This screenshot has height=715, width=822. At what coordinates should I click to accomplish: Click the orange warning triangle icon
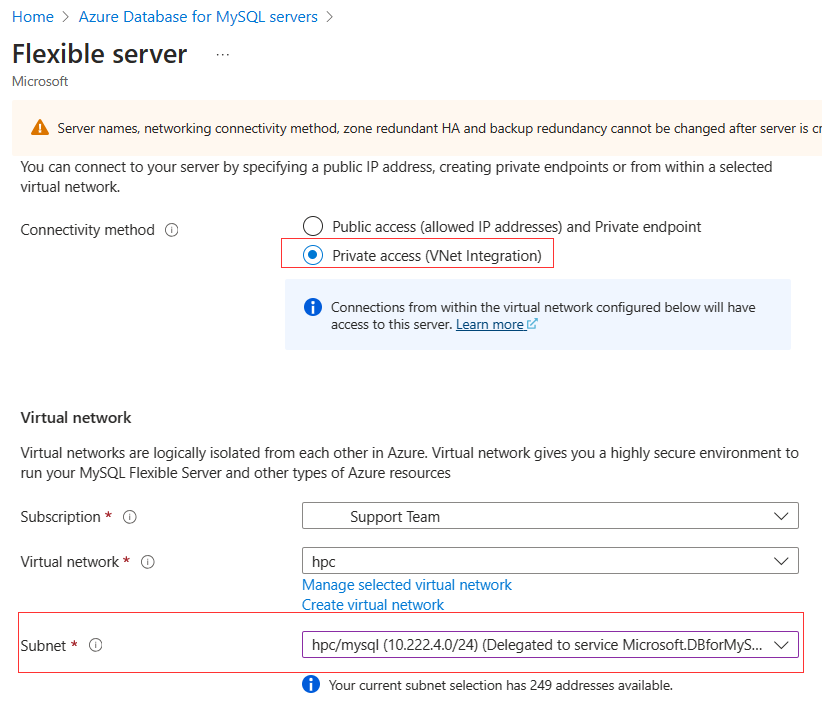40,128
